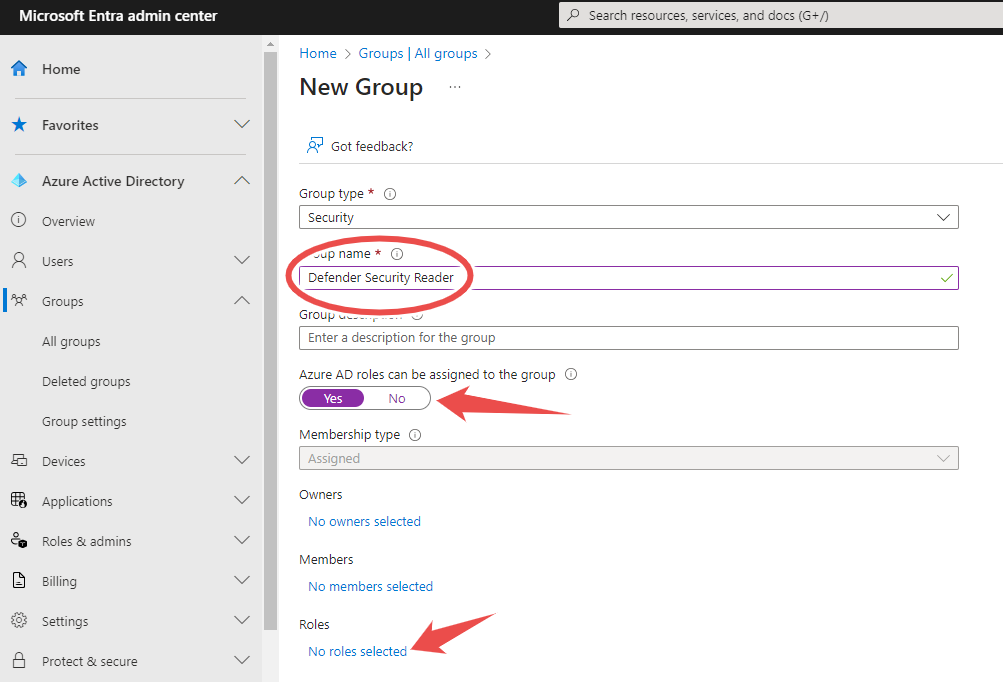Click the Devices icon in sidebar
This screenshot has width=1003, height=682.
pos(19,460)
